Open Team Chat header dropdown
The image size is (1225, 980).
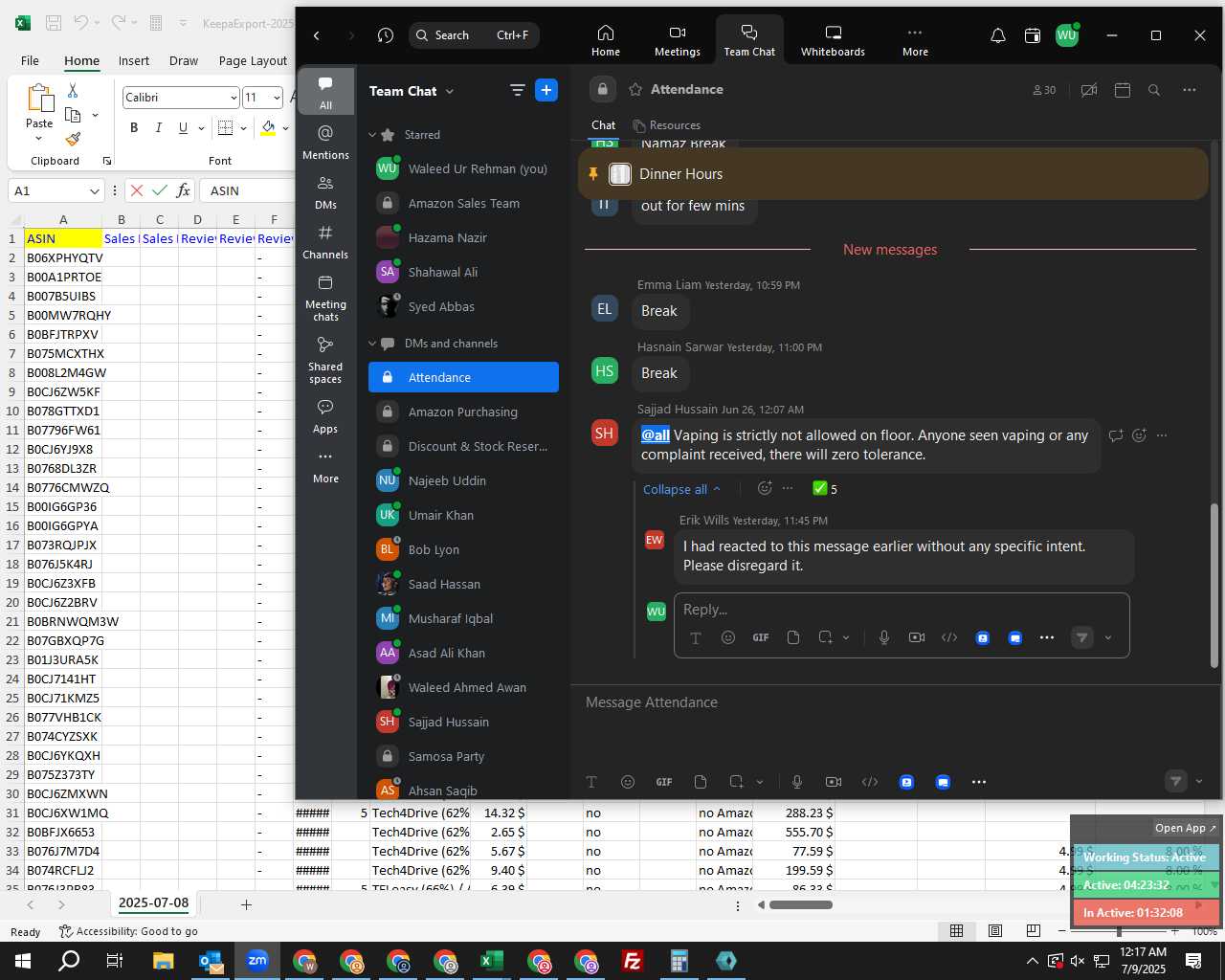pyautogui.click(x=450, y=91)
